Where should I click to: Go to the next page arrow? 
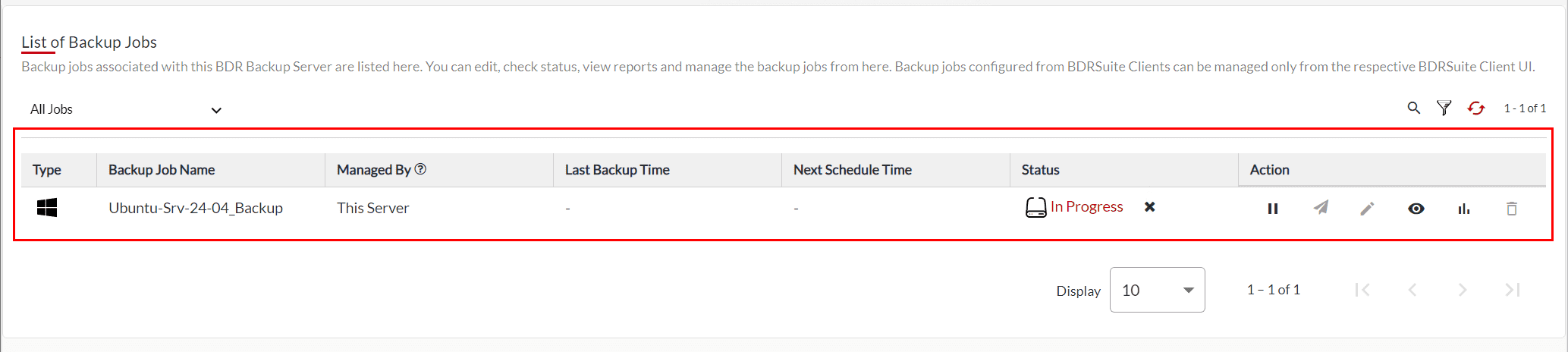click(1463, 290)
